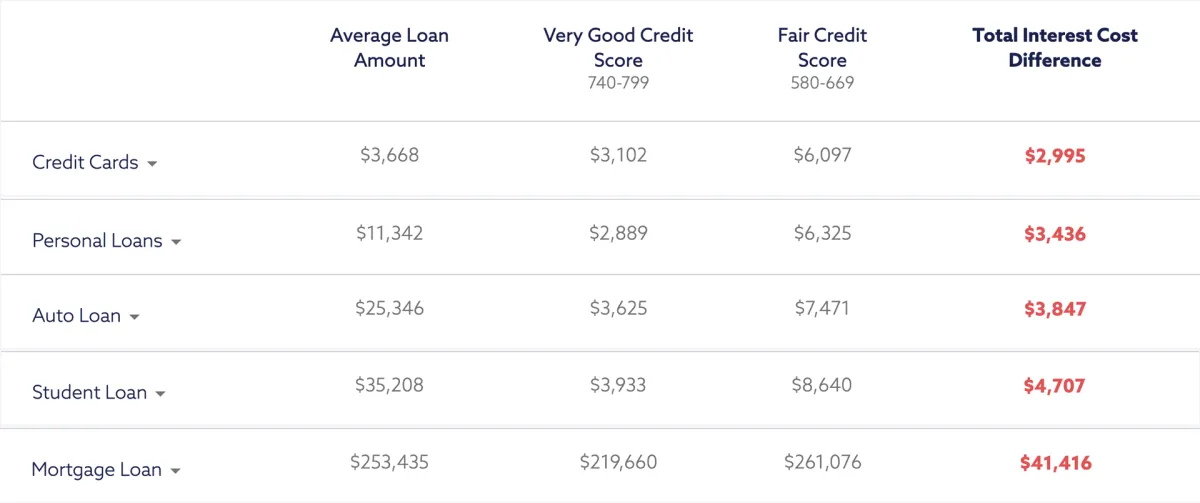Screen dimensions: 1200x503
Task: Click the Credit Cards row label
Action: coord(85,162)
